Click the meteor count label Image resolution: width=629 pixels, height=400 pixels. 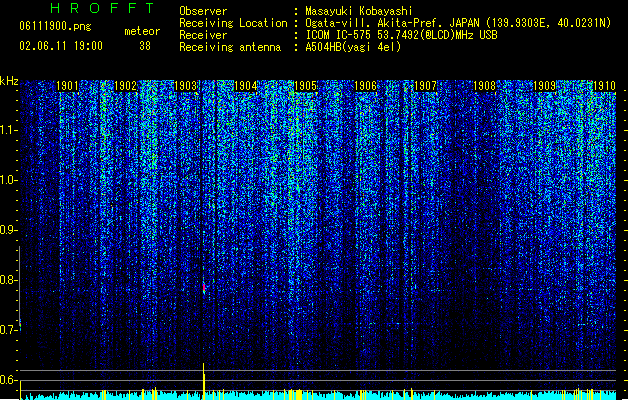pos(142,31)
